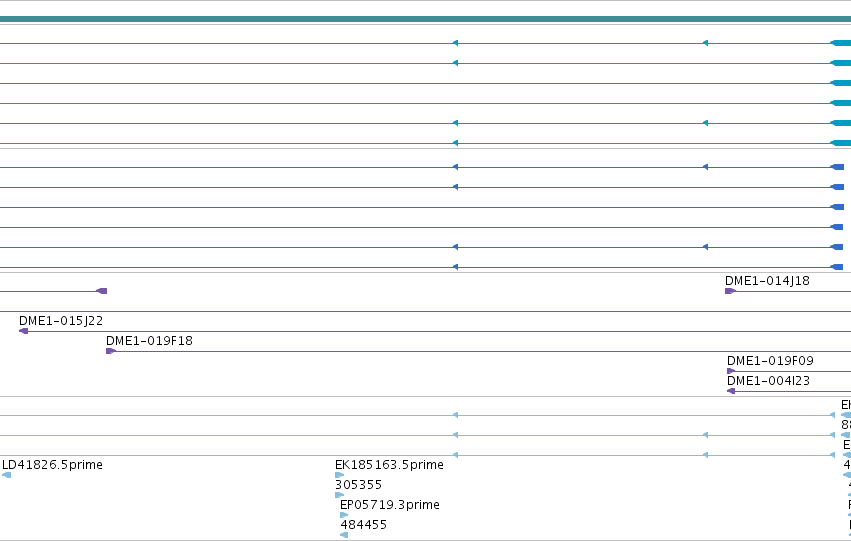This screenshot has width=851, height=541.
Task: Select the EK185163.5prime label
Action: (x=389, y=465)
